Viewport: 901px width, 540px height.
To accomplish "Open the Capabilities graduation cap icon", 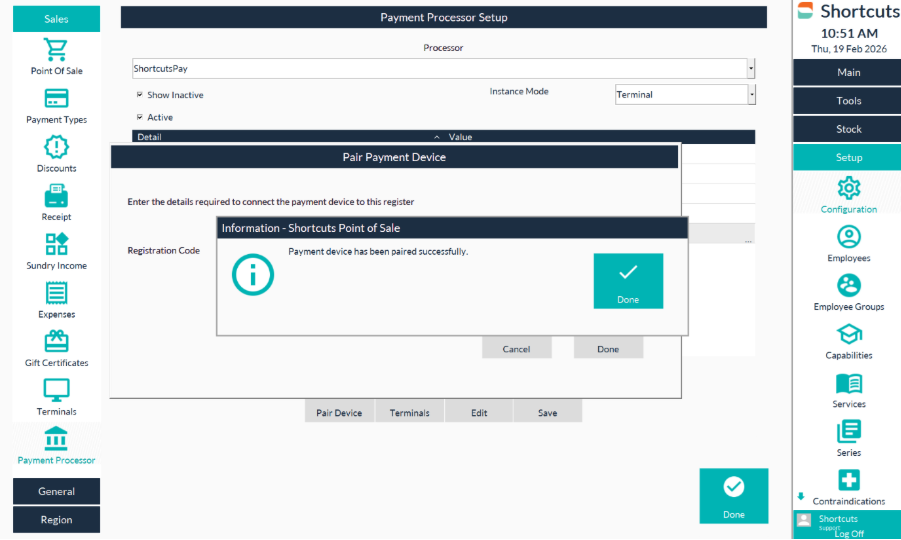I will pyautogui.click(x=848, y=334).
